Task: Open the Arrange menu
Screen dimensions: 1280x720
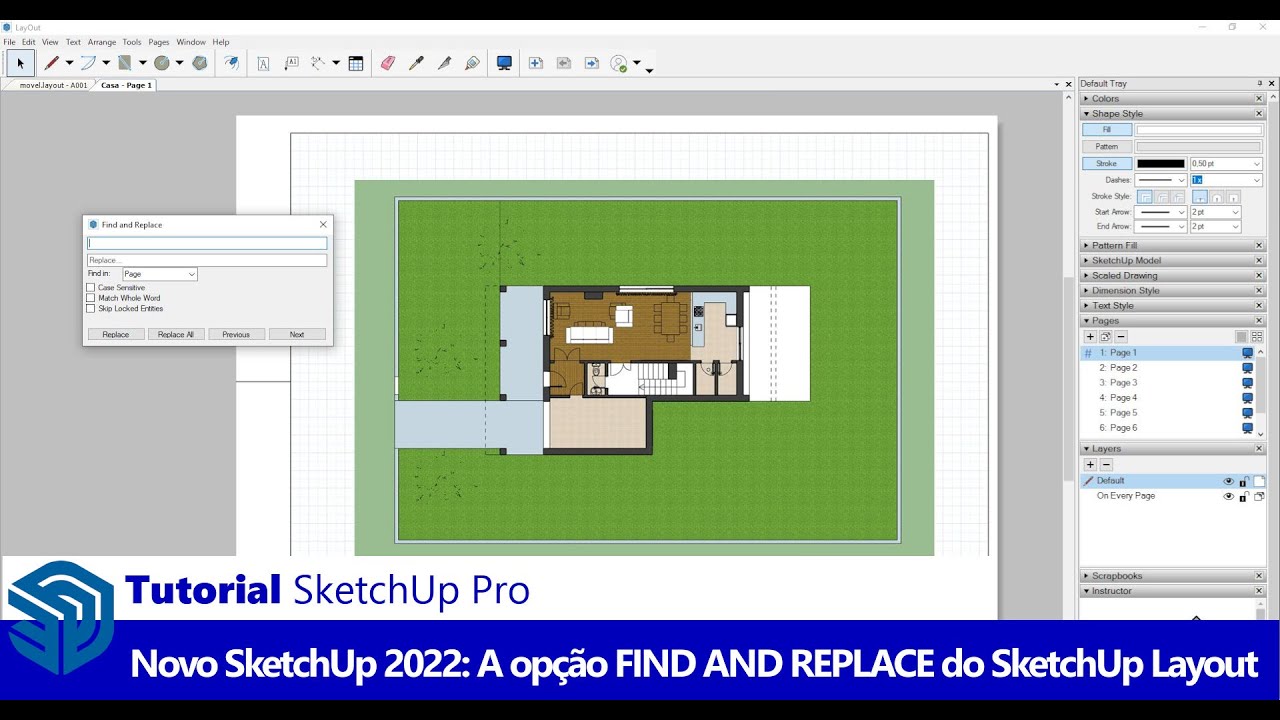Action: click(x=102, y=42)
